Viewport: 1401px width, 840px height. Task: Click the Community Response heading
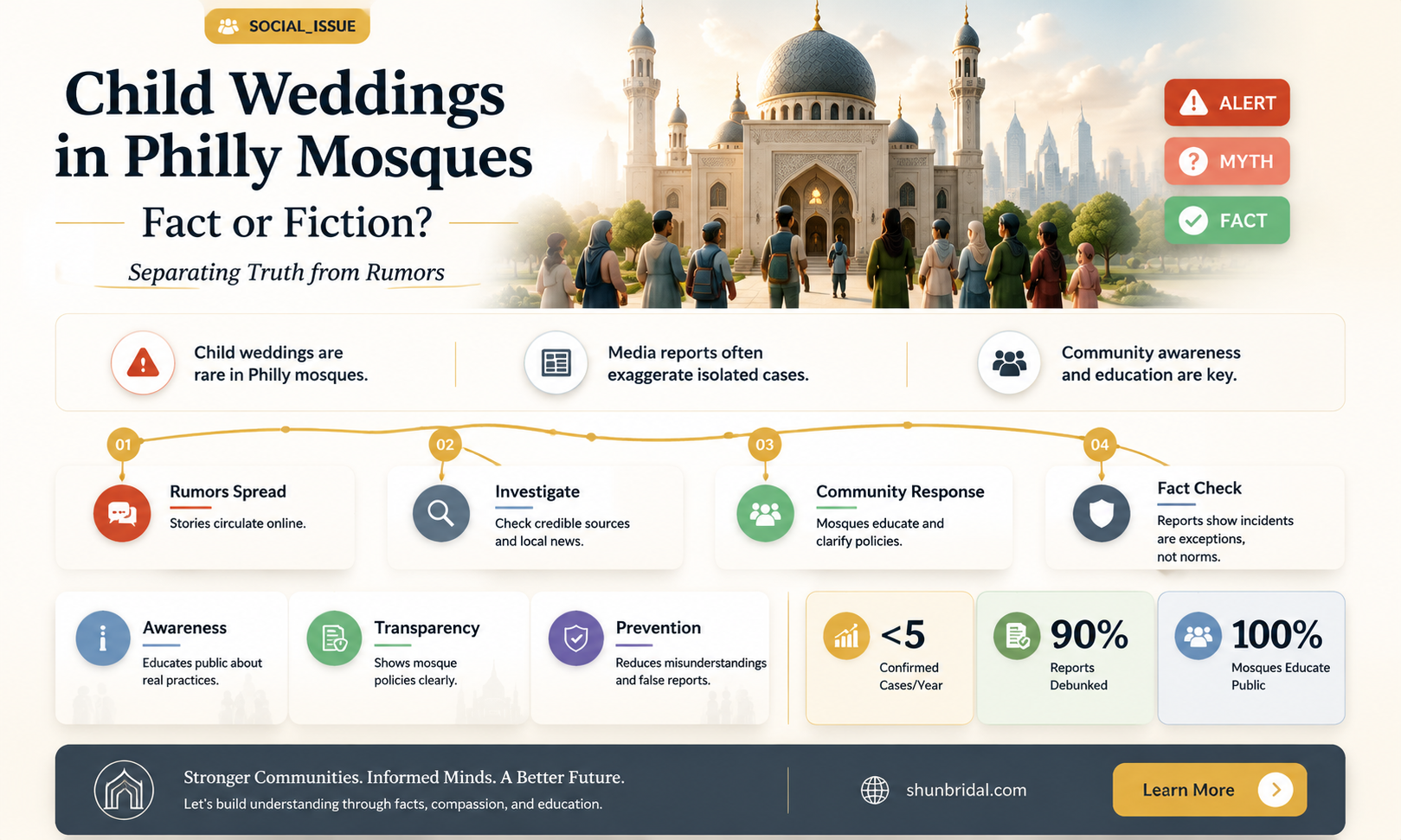[900, 491]
